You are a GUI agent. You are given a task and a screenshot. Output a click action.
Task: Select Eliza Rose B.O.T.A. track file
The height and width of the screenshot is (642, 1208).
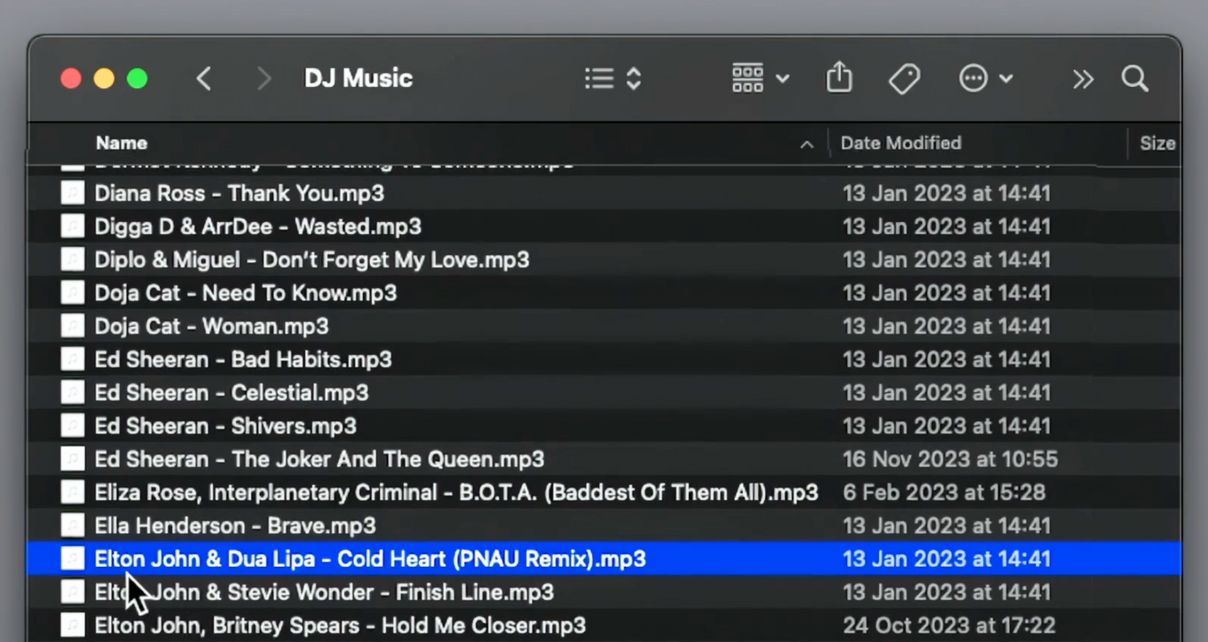coord(456,492)
